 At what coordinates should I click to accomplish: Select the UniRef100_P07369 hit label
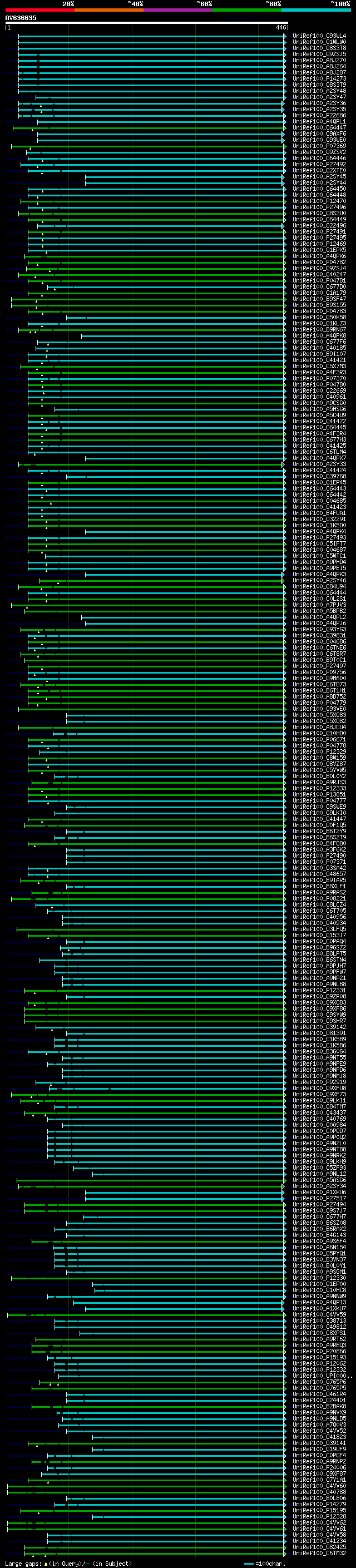(x=319, y=146)
